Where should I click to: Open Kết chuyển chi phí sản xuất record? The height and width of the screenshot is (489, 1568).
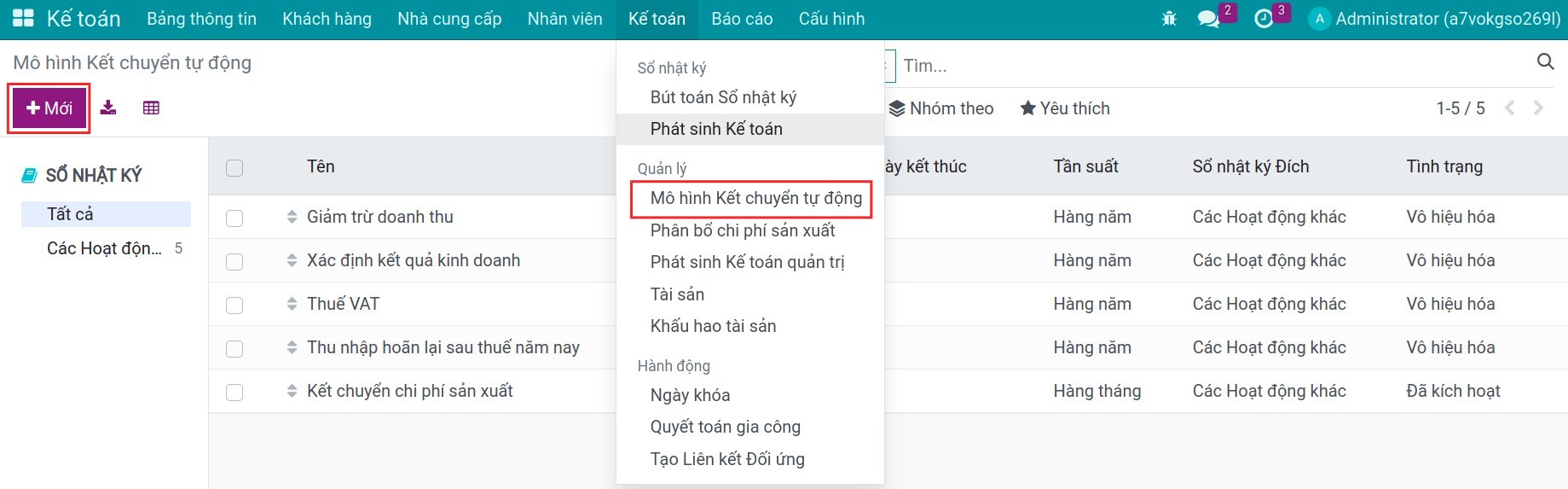coord(410,391)
